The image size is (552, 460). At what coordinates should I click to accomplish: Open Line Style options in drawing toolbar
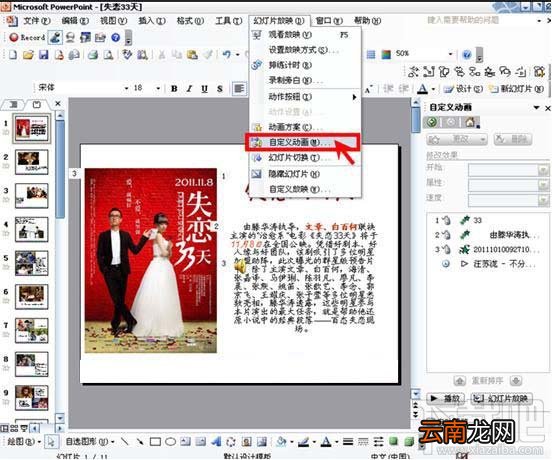click(348, 441)
